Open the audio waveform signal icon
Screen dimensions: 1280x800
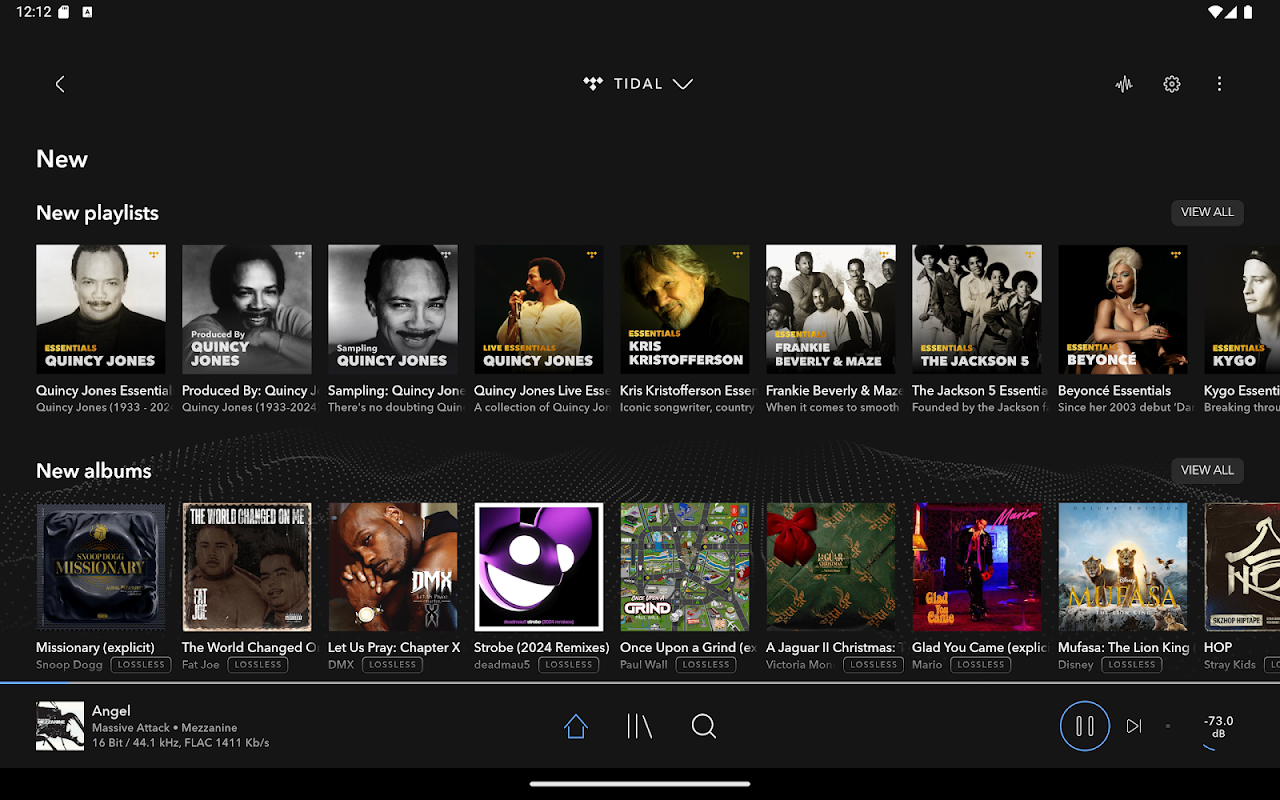(x=1124, y=84)
